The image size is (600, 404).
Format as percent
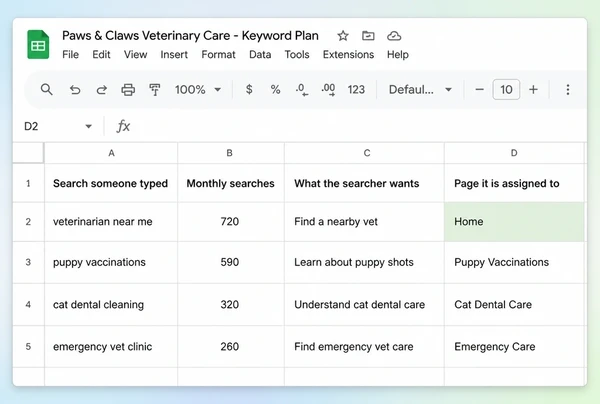[x=276, y=90]
